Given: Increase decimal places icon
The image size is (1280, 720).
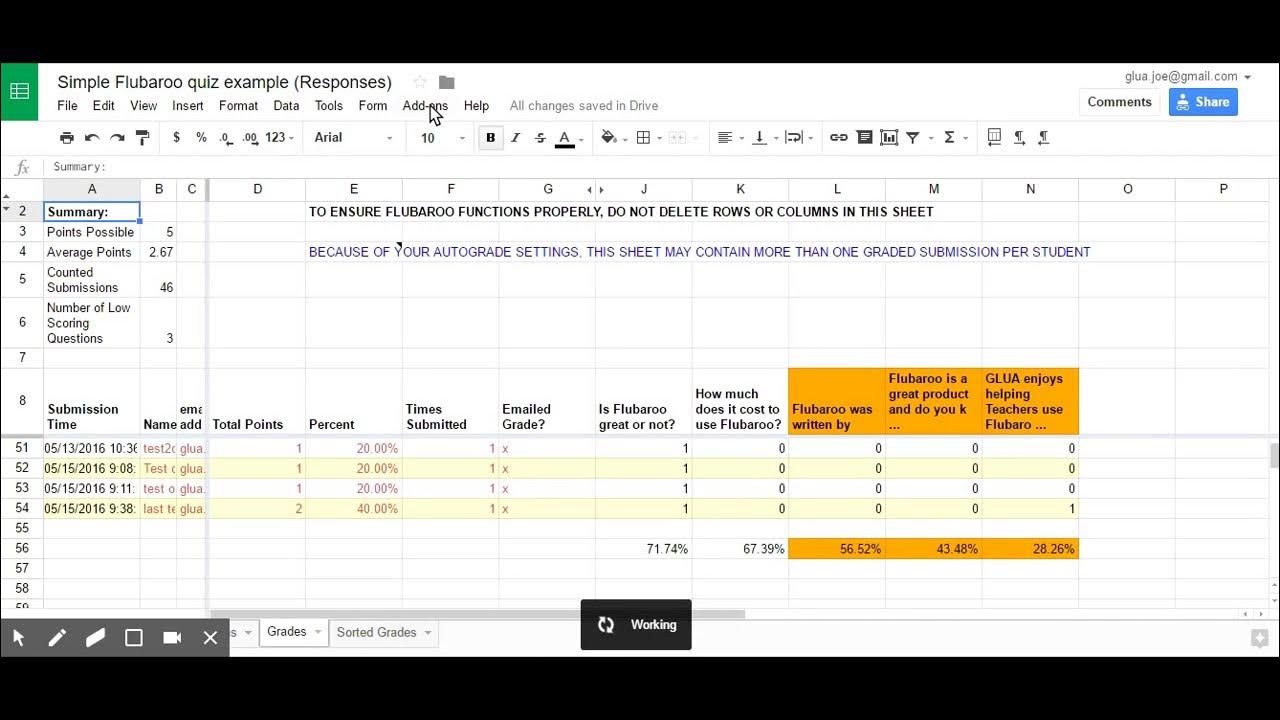Looking at the screenshot, I should pyautogui.click(x=251, y=138).
